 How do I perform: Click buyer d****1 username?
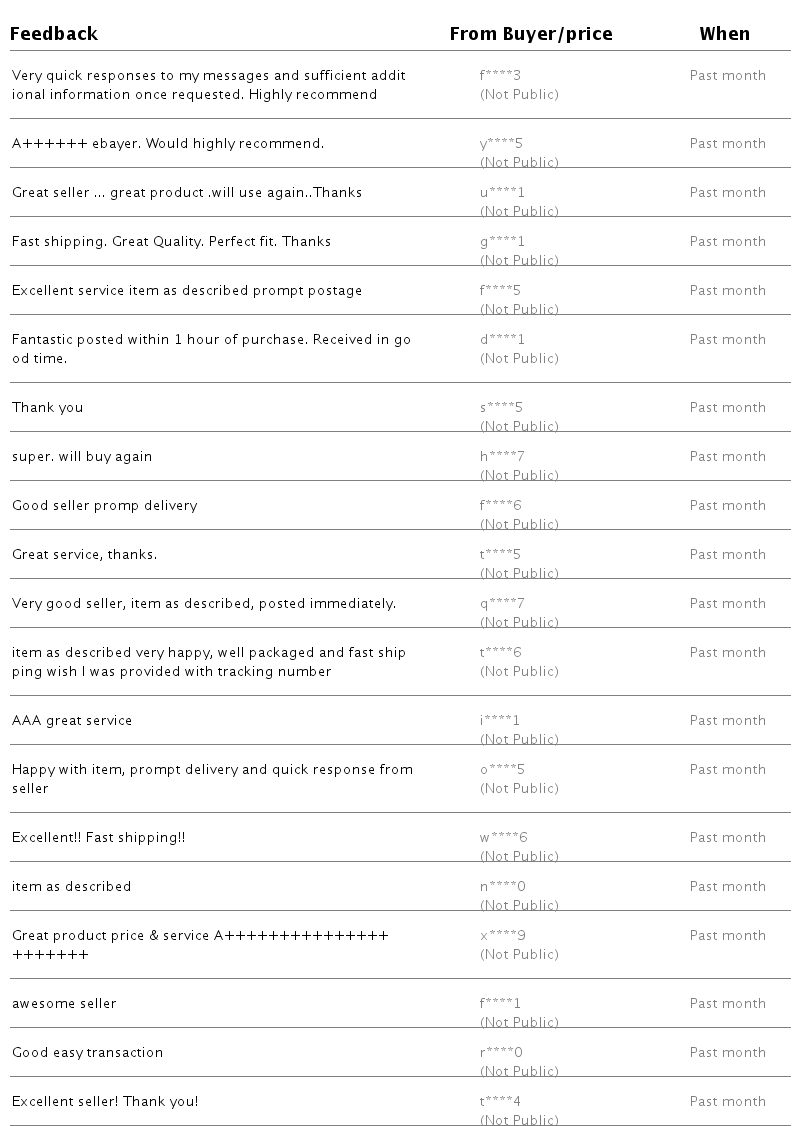point(502,339)
